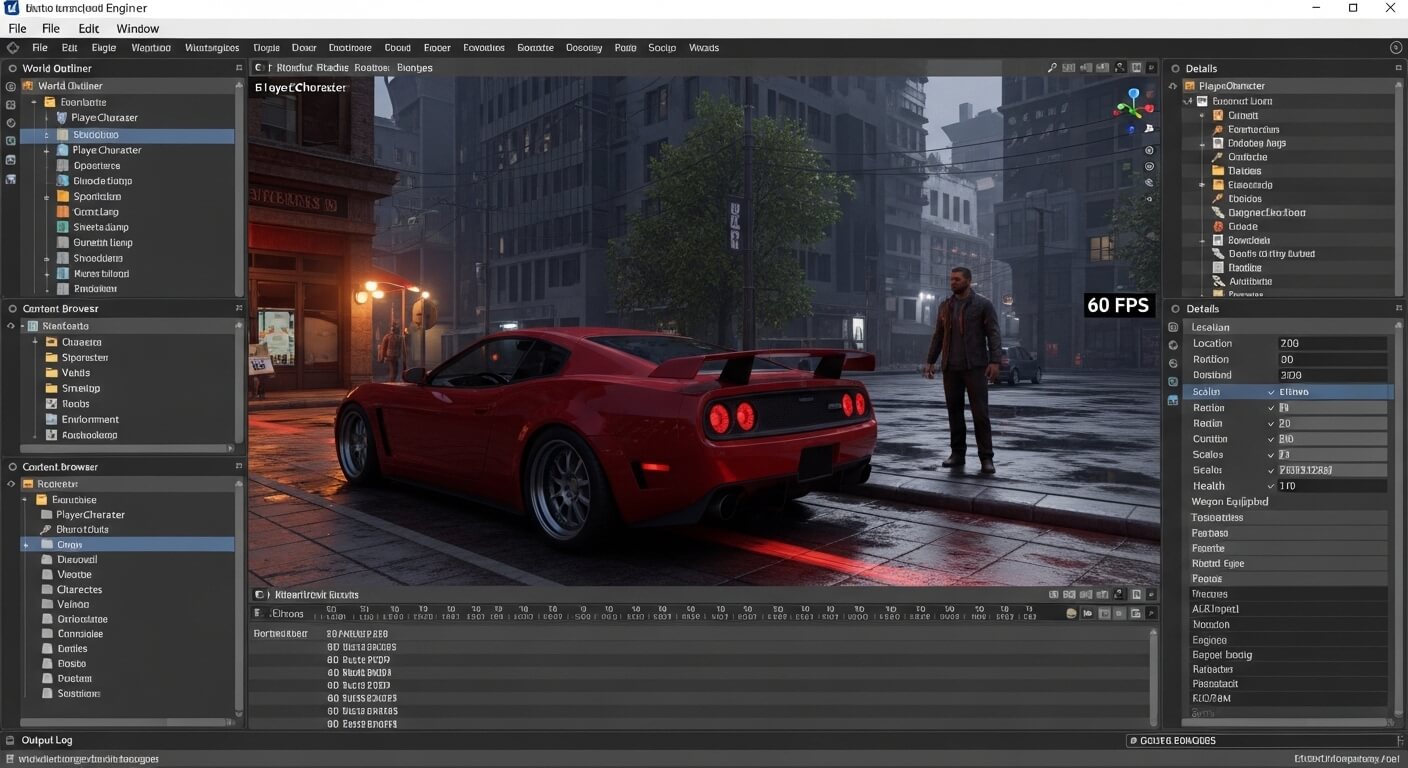Click the Location value input field
The width and height of the screenshot is (1408, 768).
pyautogui.click(x=1331, y=343)
